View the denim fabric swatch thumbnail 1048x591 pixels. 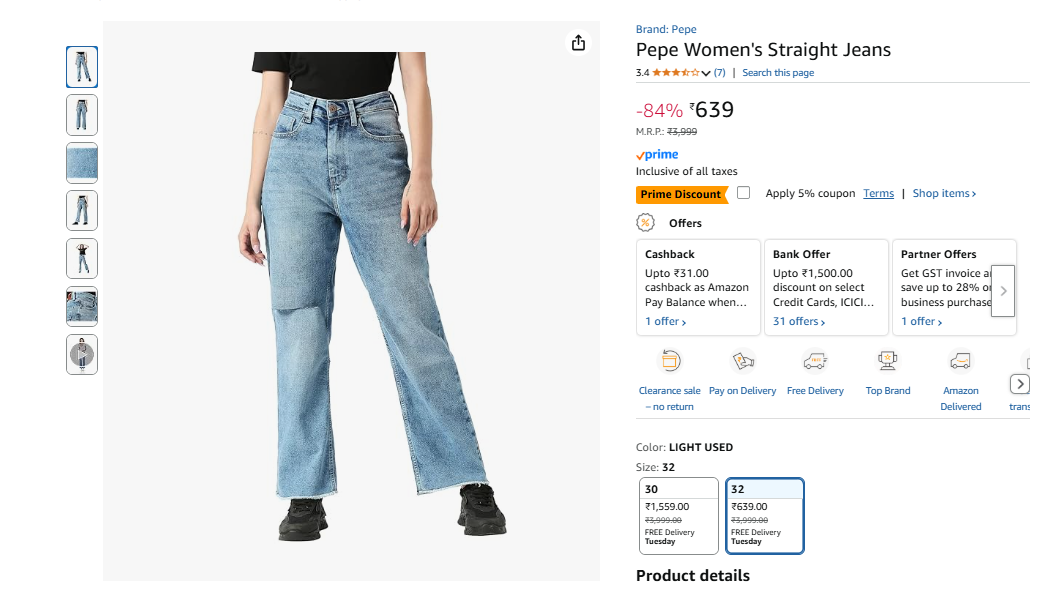[82, 162]
